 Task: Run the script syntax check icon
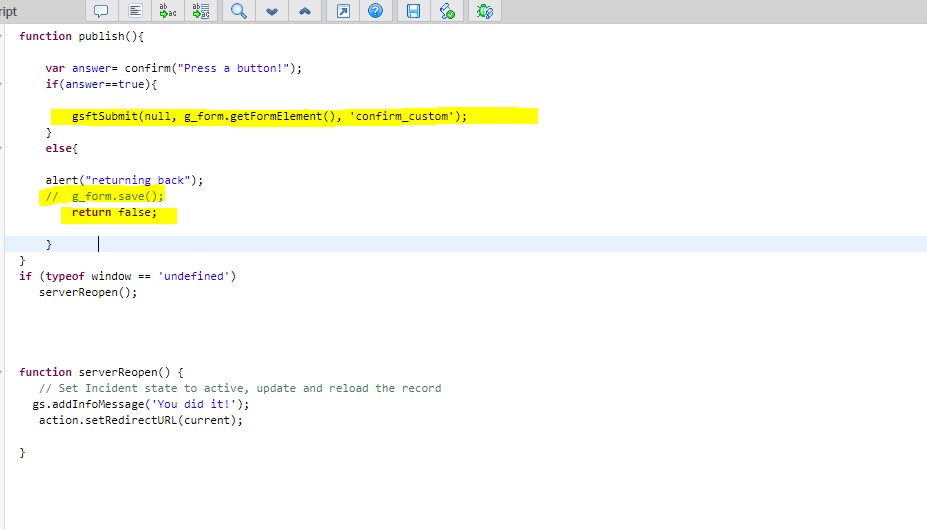pyautogui.click(x=447, y=11)
